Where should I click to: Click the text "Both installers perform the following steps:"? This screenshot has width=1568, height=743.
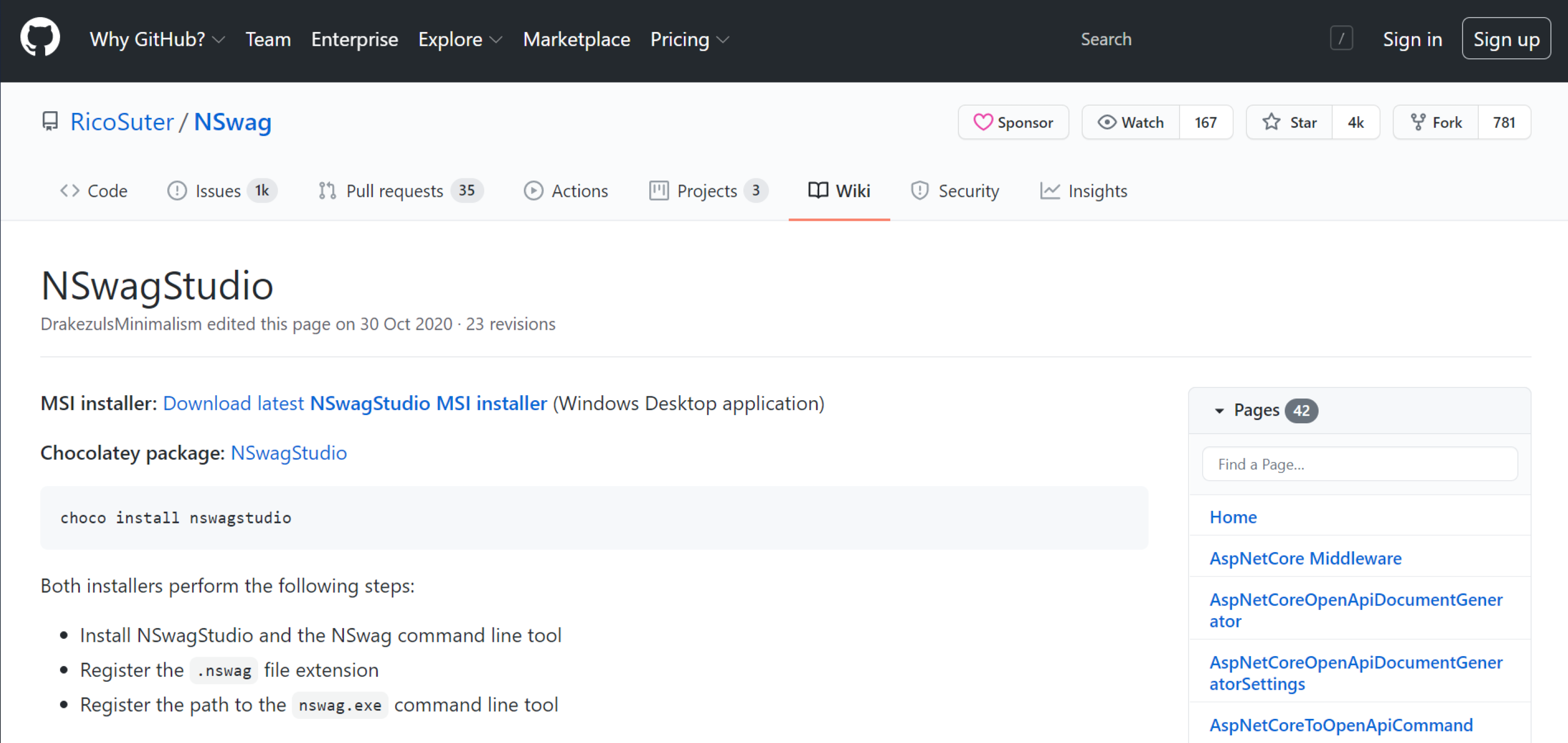click(x=228, y=585)
